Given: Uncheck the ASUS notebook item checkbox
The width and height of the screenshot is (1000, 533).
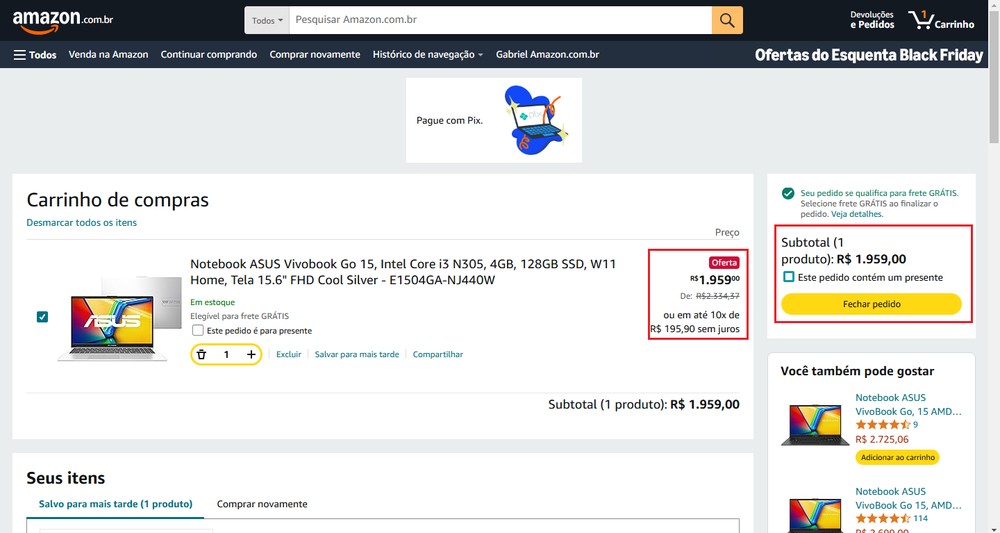Looking at the screenshot, I should (x=42, y=317).
